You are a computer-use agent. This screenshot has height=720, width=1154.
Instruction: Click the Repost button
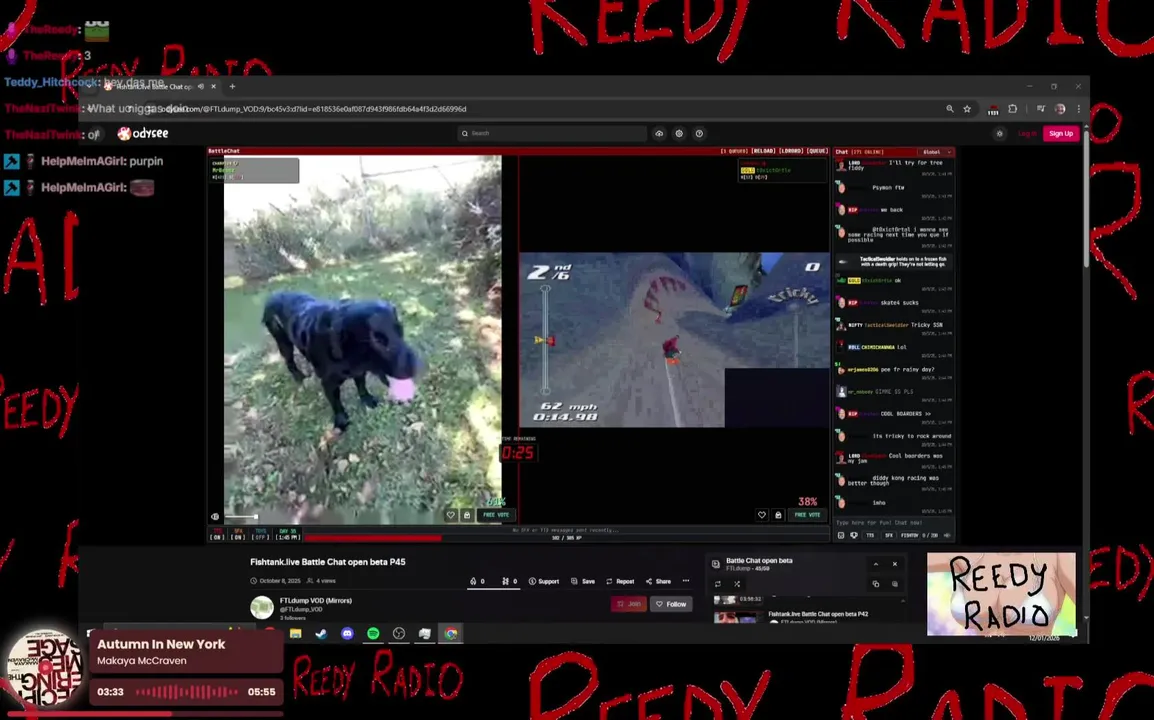[x=620, y=582]
